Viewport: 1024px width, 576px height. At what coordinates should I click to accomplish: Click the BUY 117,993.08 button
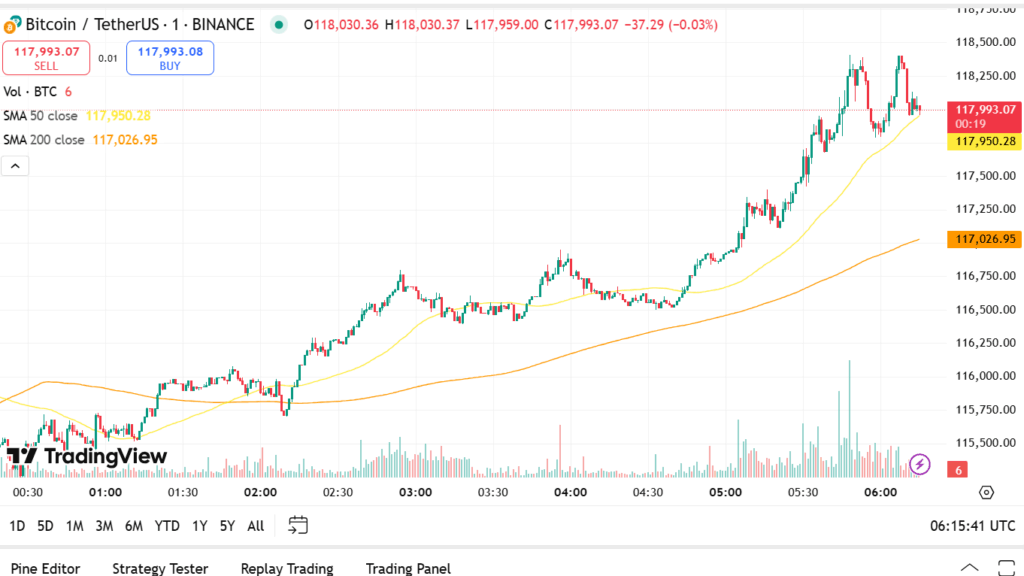tap(170, 58)
